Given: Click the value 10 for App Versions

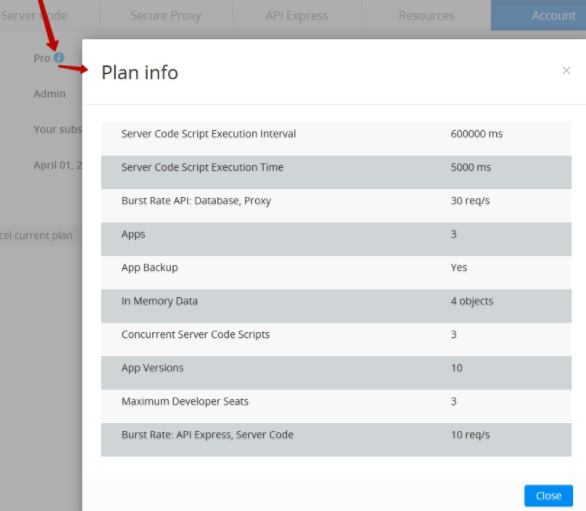Looking at the screenshot, I should click(x=457, y=368).
